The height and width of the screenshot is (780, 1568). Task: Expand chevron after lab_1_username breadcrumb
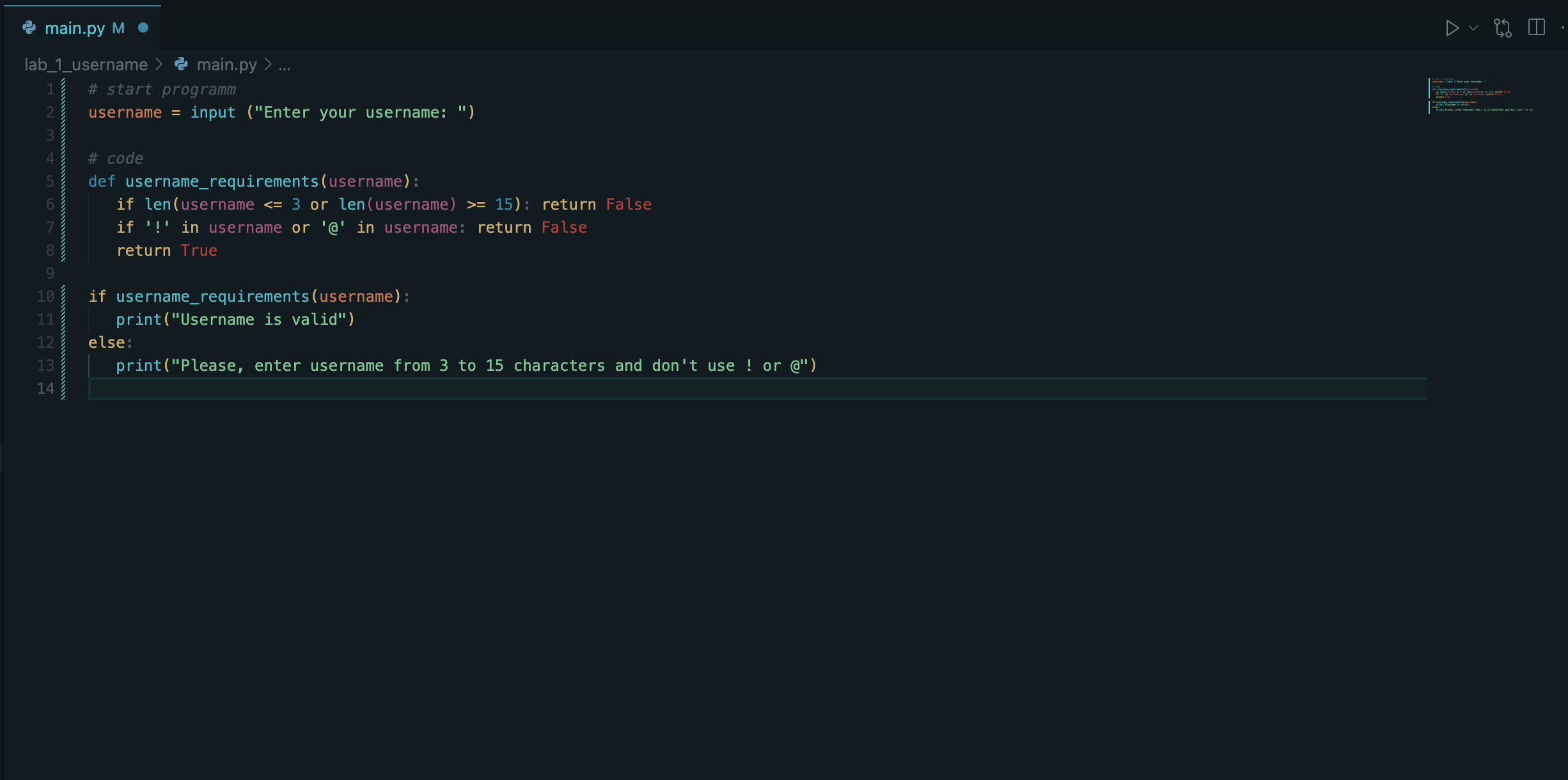[159, 65]
